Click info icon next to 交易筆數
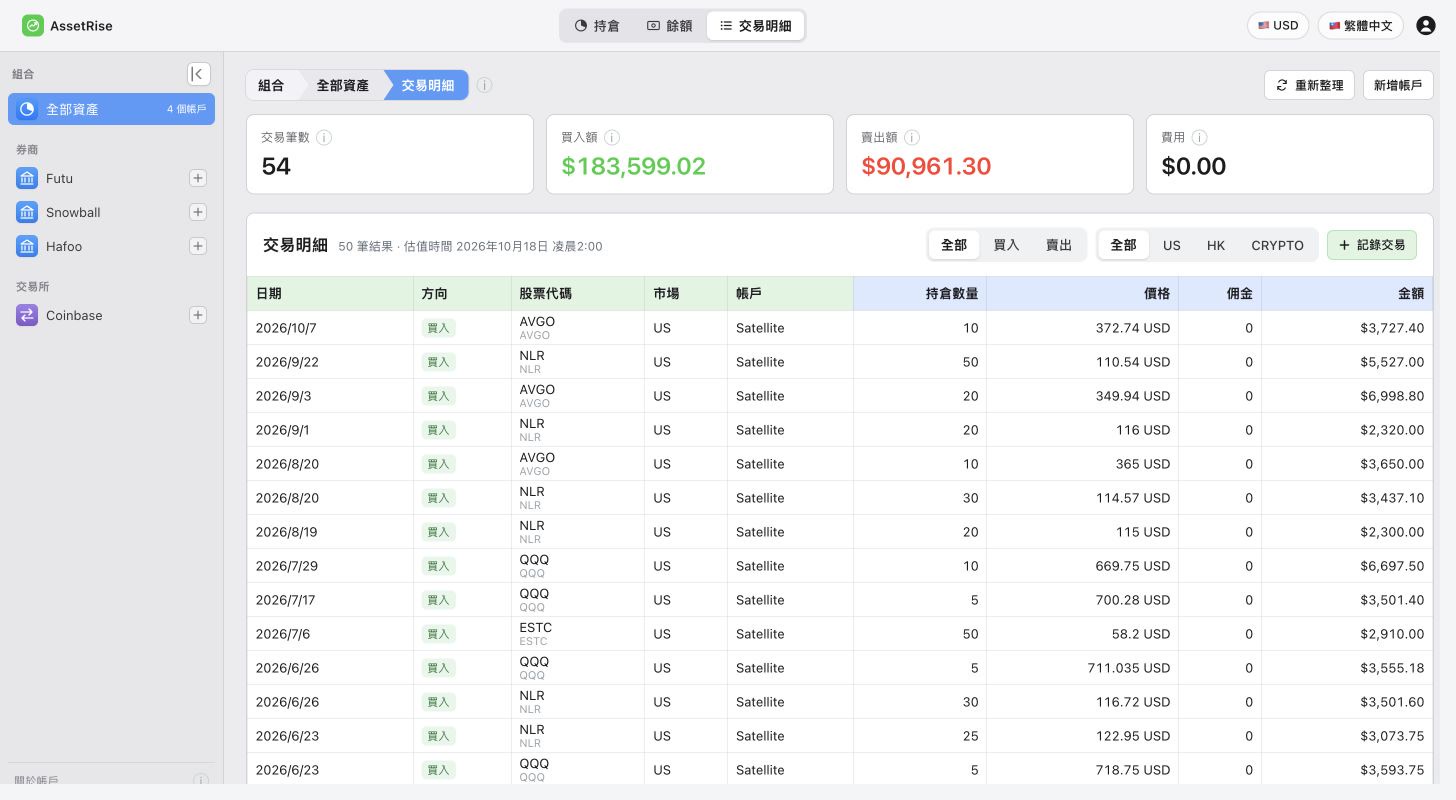The height and width of the screenshot is (800, 1456). pyautogui.click(x=324, y=137)
